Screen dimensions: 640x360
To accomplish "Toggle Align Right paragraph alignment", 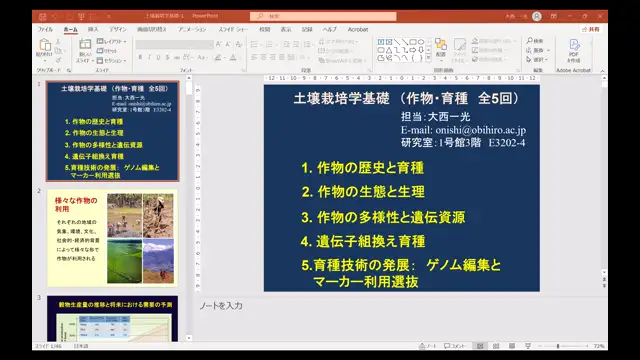I will (272, 58).
